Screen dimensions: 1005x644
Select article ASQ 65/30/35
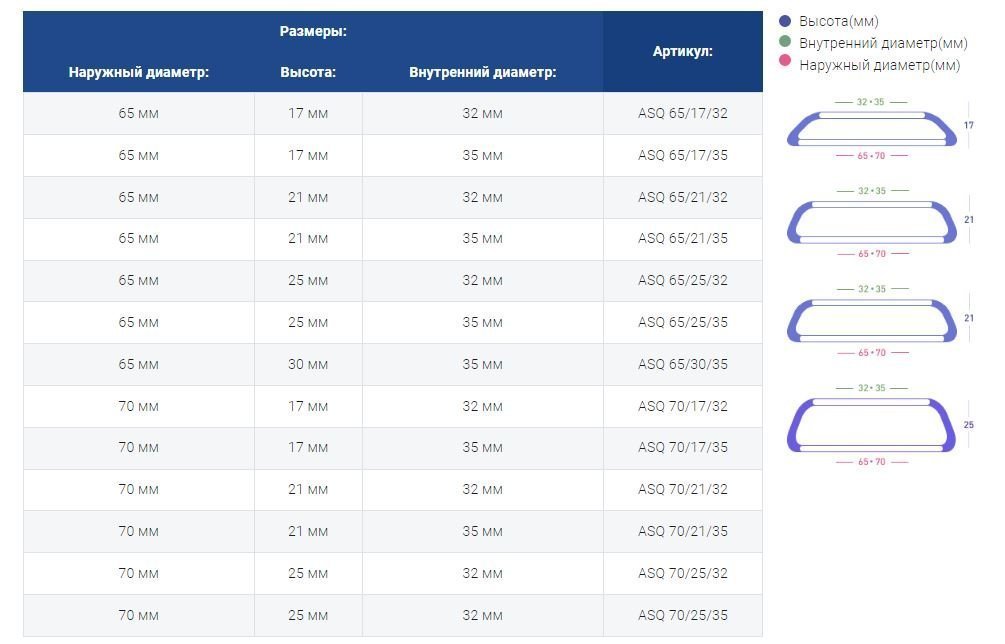point(683,364)
